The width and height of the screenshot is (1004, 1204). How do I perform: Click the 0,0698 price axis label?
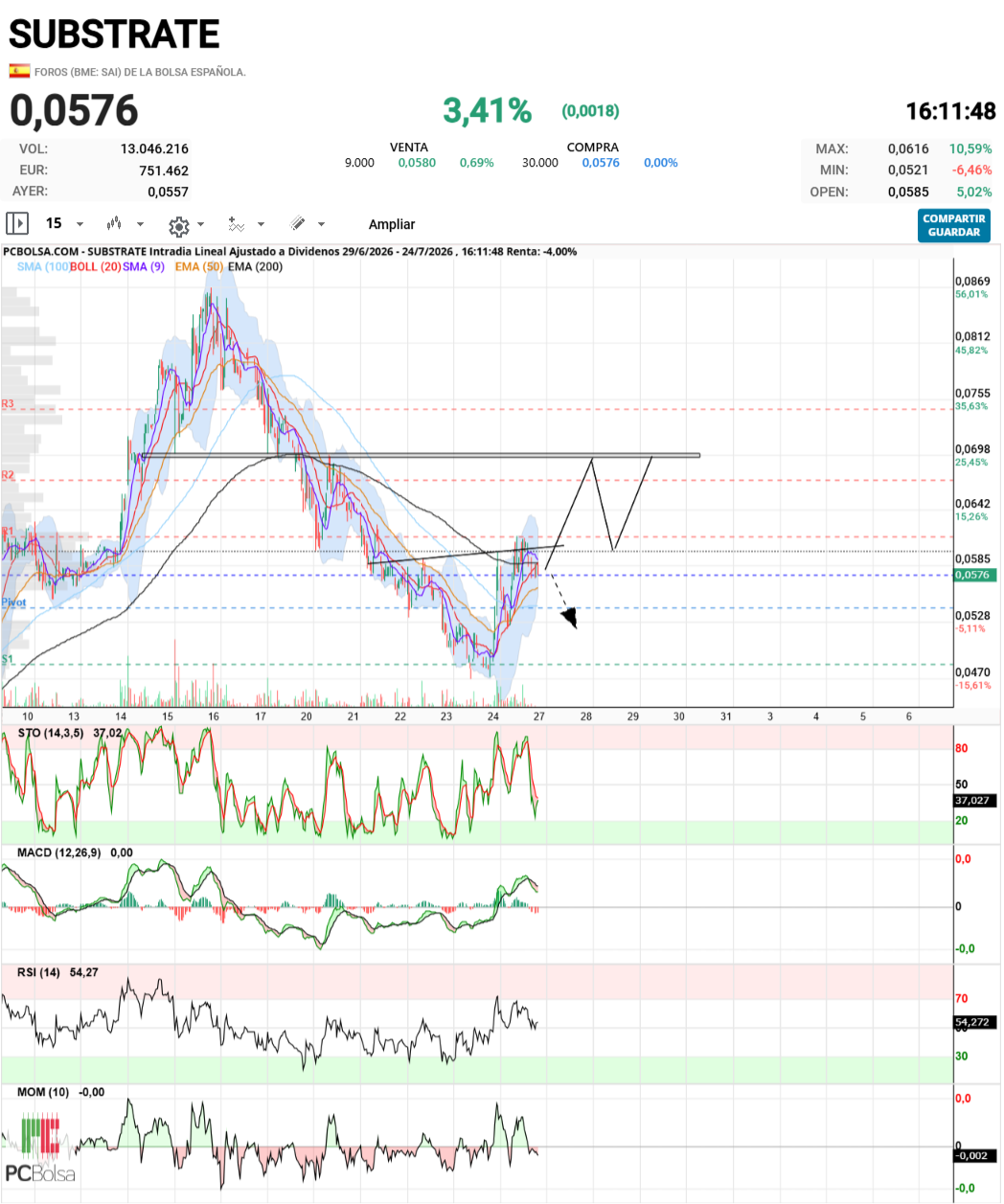pos(972,449)
